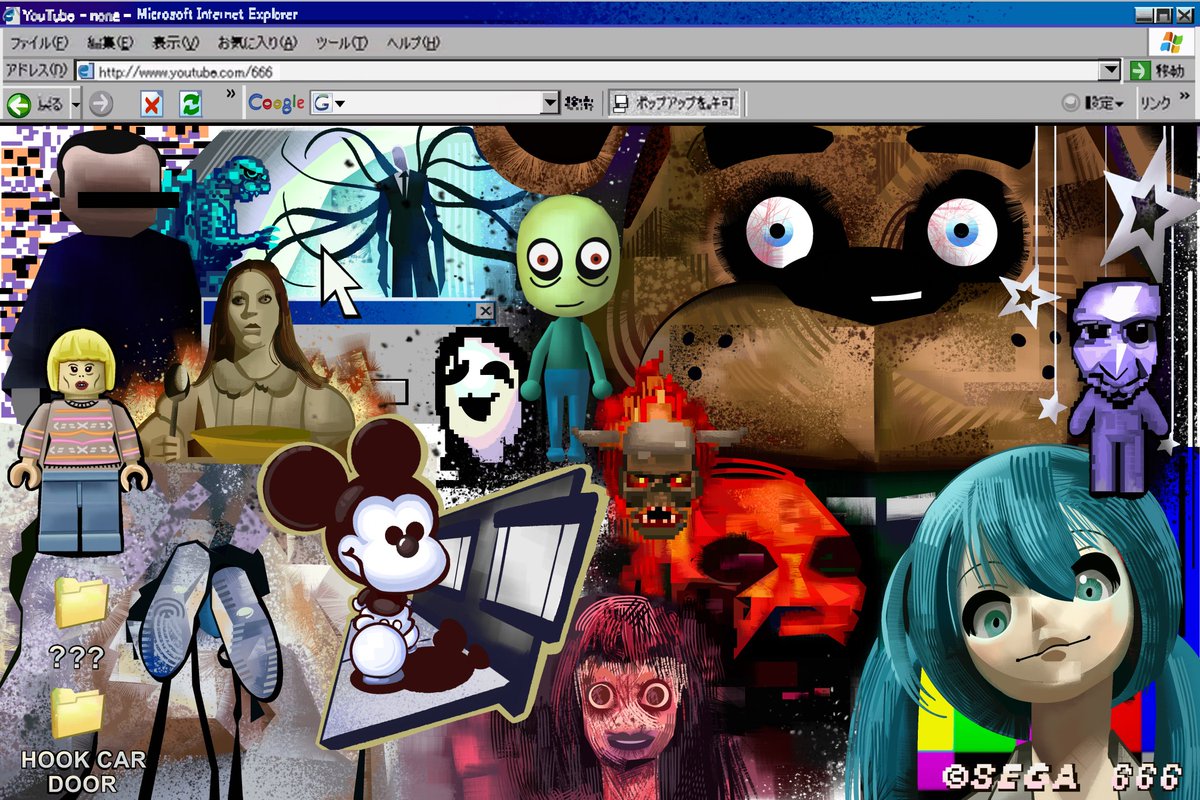Screen dimensions: 1200x800
Task: Open the Back button history dropdown arrow
Action: pyautogui.click(x=76, y=103)
